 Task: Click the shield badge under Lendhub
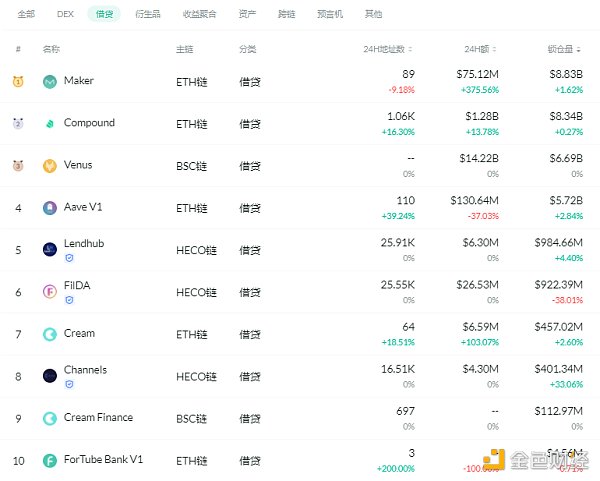pos(69,258)
